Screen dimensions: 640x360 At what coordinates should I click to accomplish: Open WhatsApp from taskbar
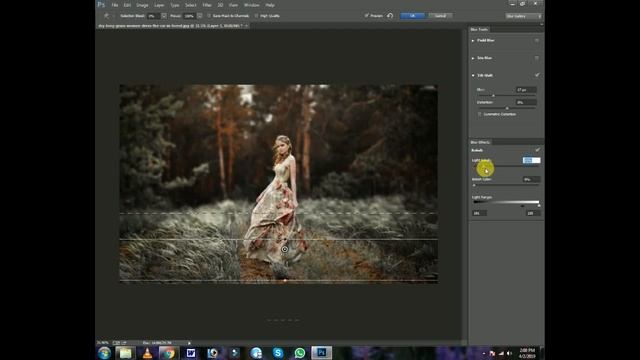click(300, 353)
